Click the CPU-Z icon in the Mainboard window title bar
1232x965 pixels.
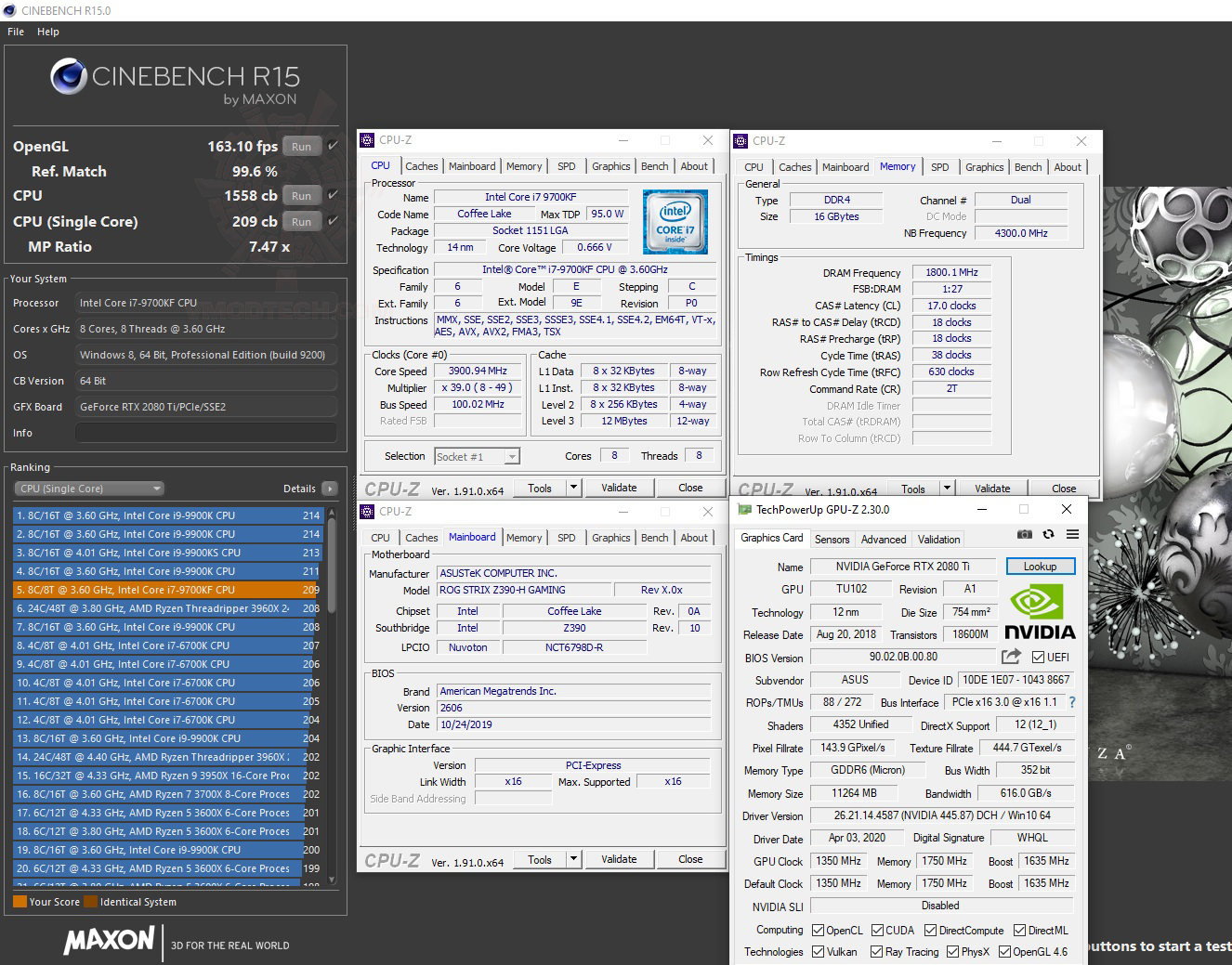point(367,512)
